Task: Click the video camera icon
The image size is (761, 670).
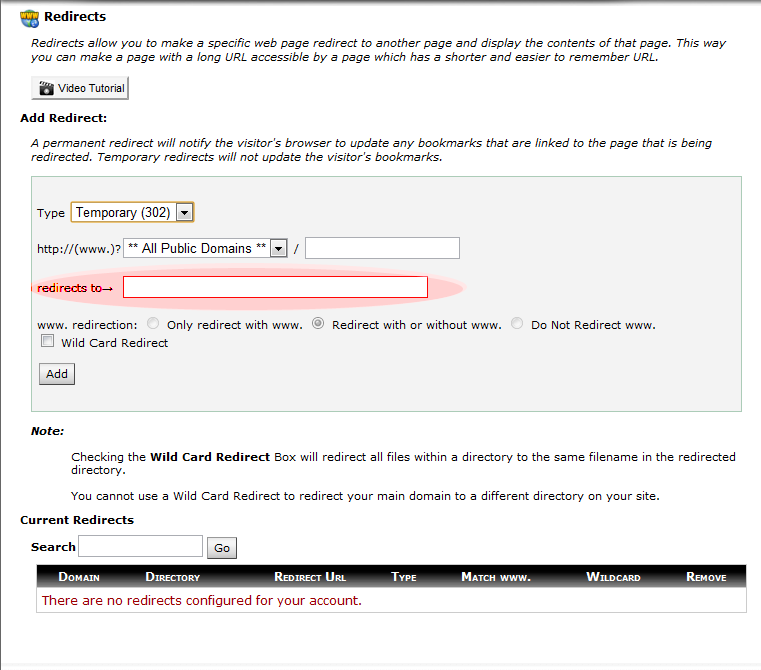Action: tap(46, 88)
